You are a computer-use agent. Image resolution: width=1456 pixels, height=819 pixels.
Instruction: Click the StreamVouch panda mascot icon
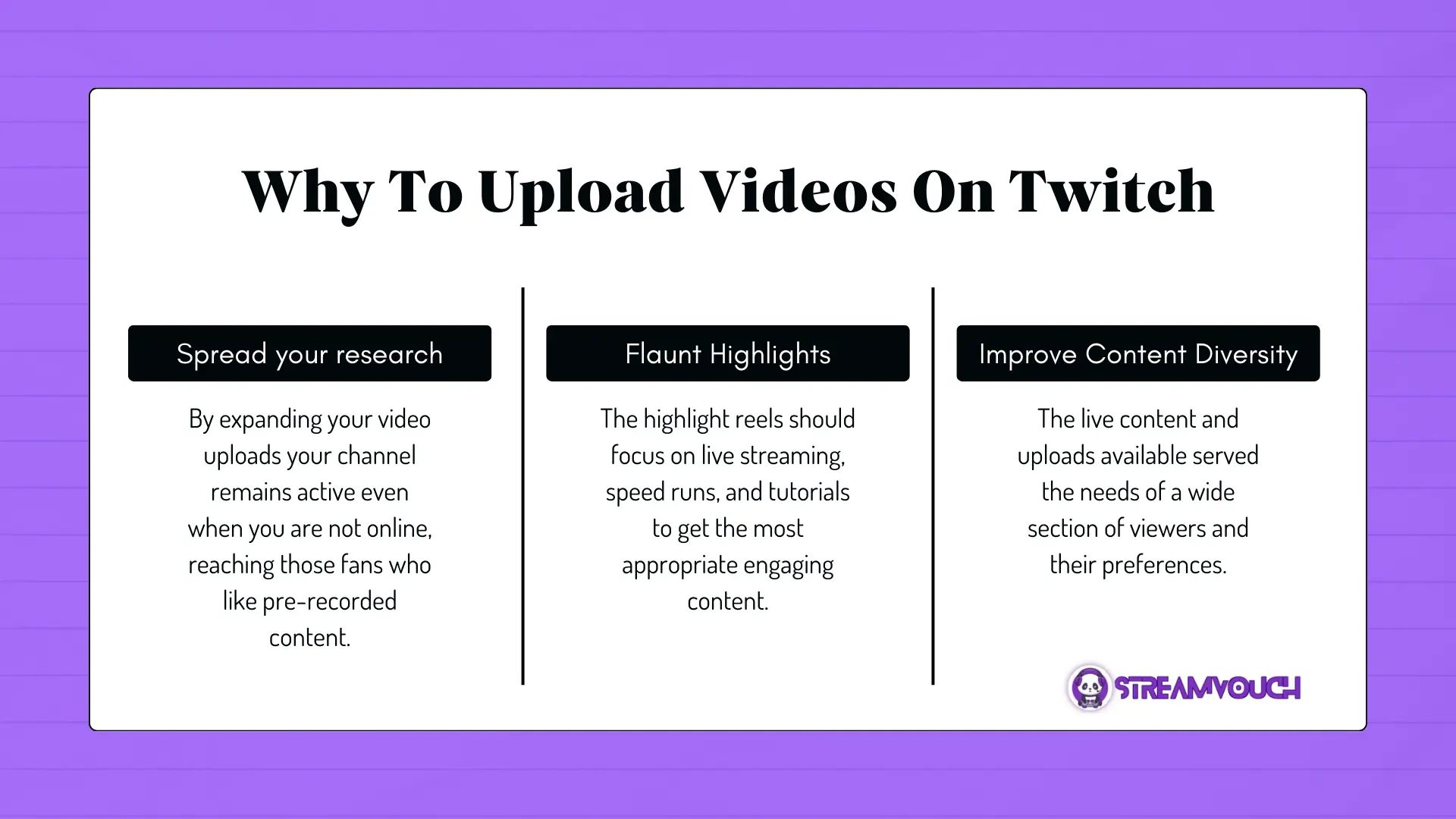point(1087,687)
